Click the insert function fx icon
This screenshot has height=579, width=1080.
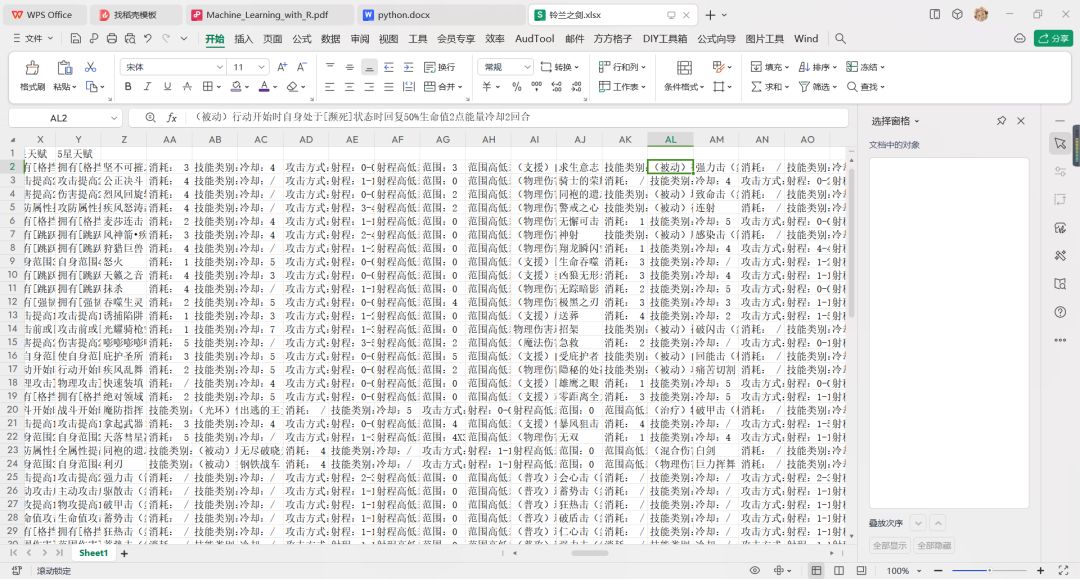pyautogui.click(x=172, y=117)
